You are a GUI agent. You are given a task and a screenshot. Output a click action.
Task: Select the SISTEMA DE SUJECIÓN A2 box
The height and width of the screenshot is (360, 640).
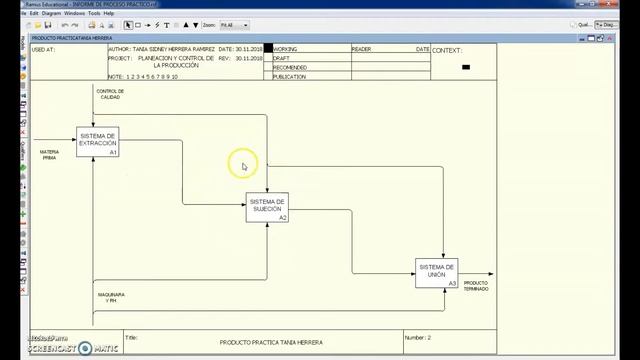coord(267,207)
